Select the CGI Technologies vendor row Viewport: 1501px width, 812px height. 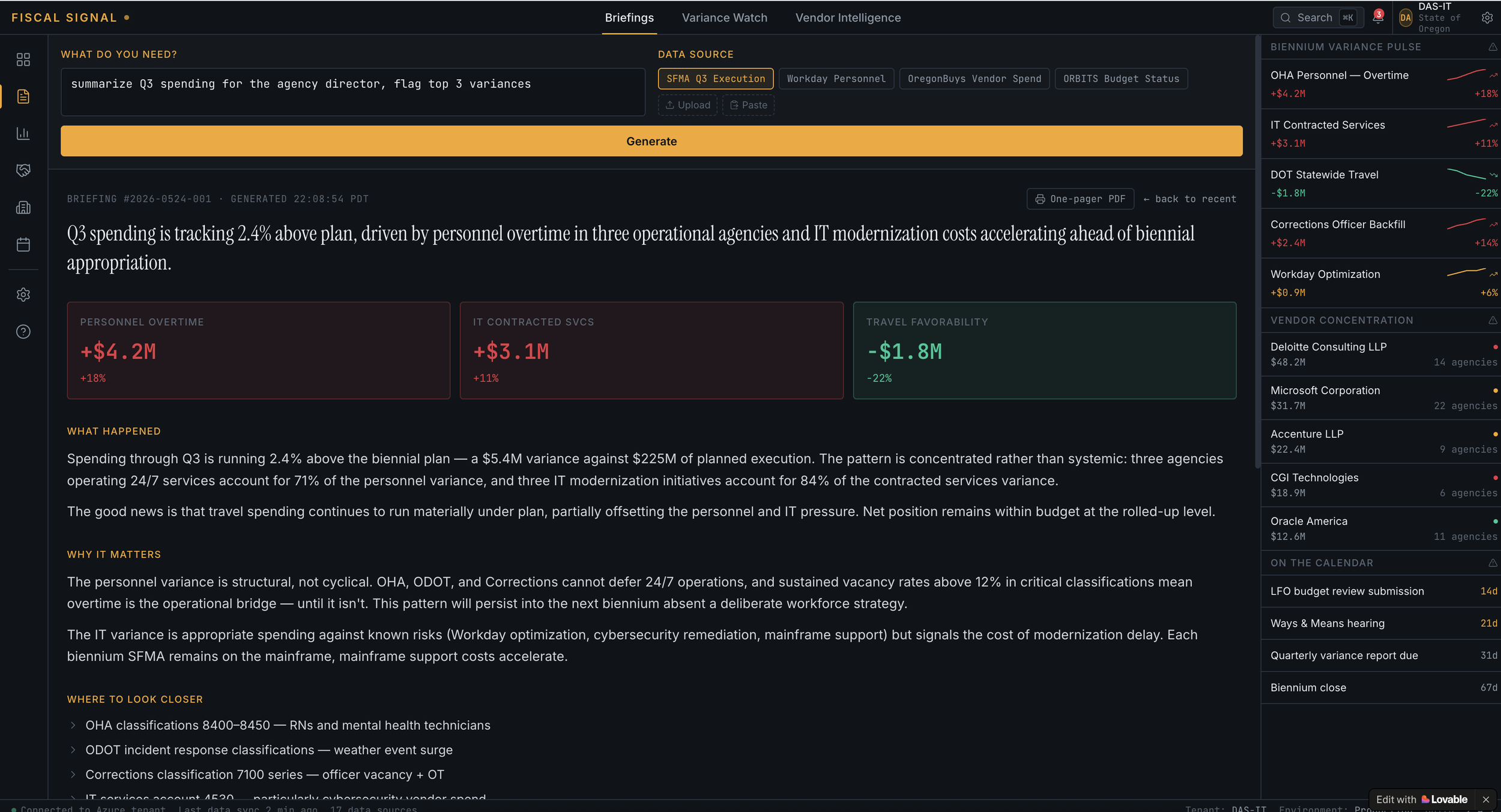tap(1381, 485)
